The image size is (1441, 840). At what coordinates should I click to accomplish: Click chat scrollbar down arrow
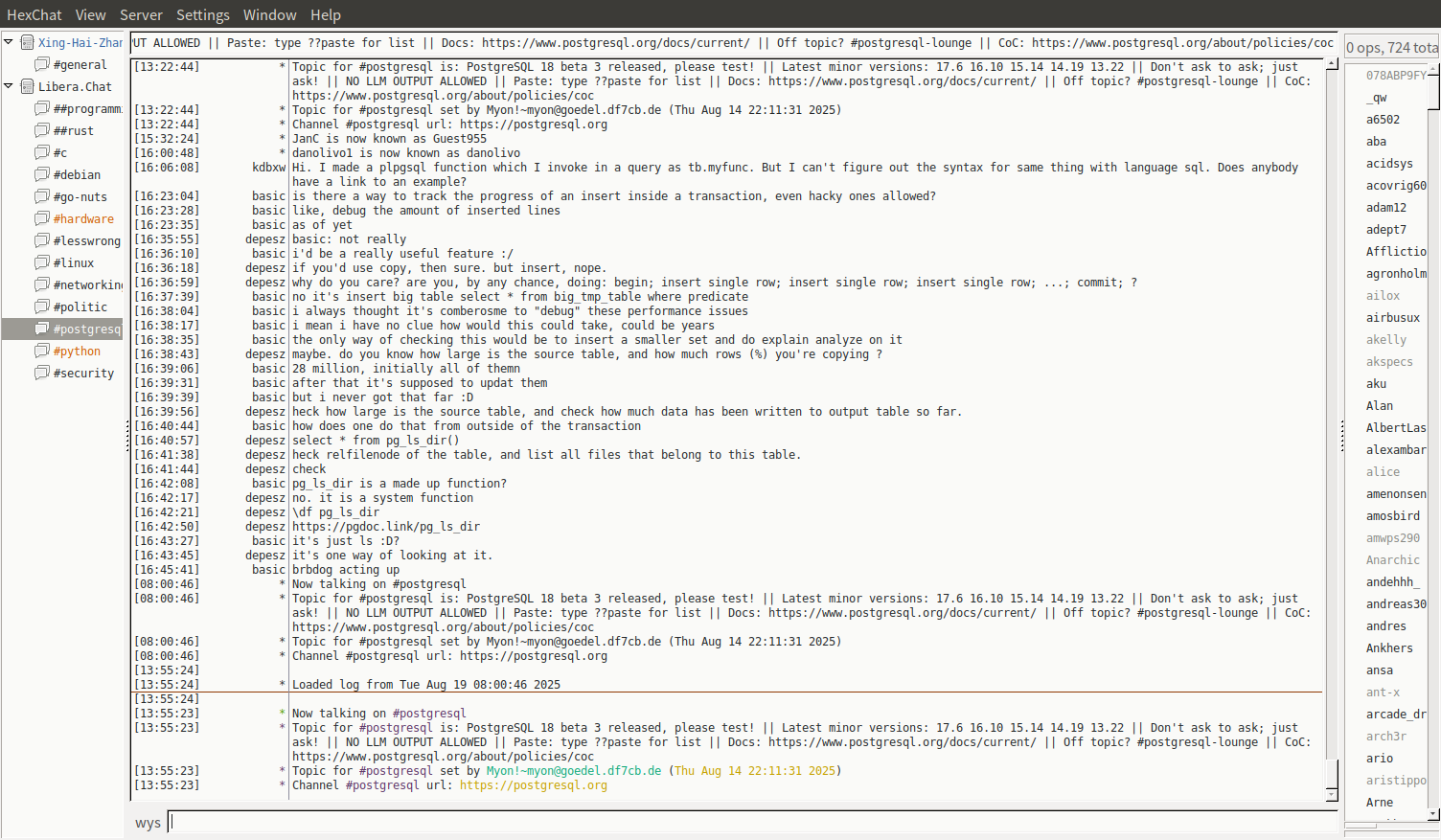click(x=1332, y=795)
